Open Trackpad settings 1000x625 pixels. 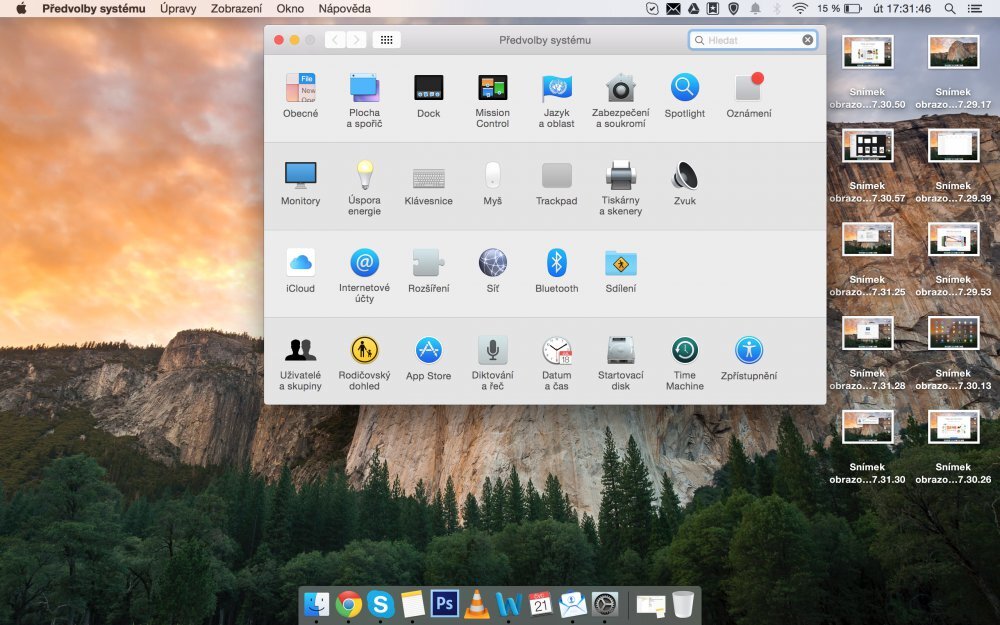click(x=556, y=175)
